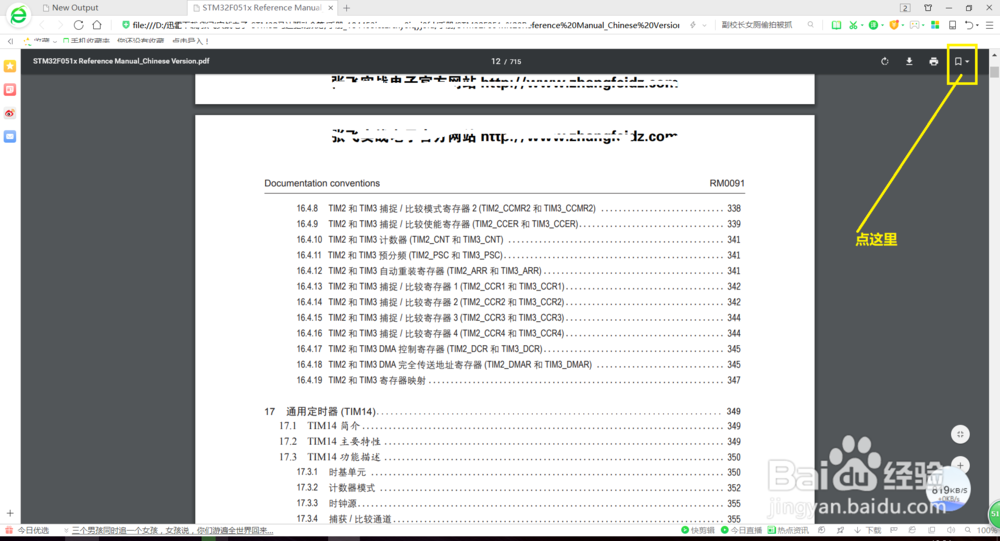Open the PDF bookmarks dropdown button
1000x541 pixels.
click(961, 61)
